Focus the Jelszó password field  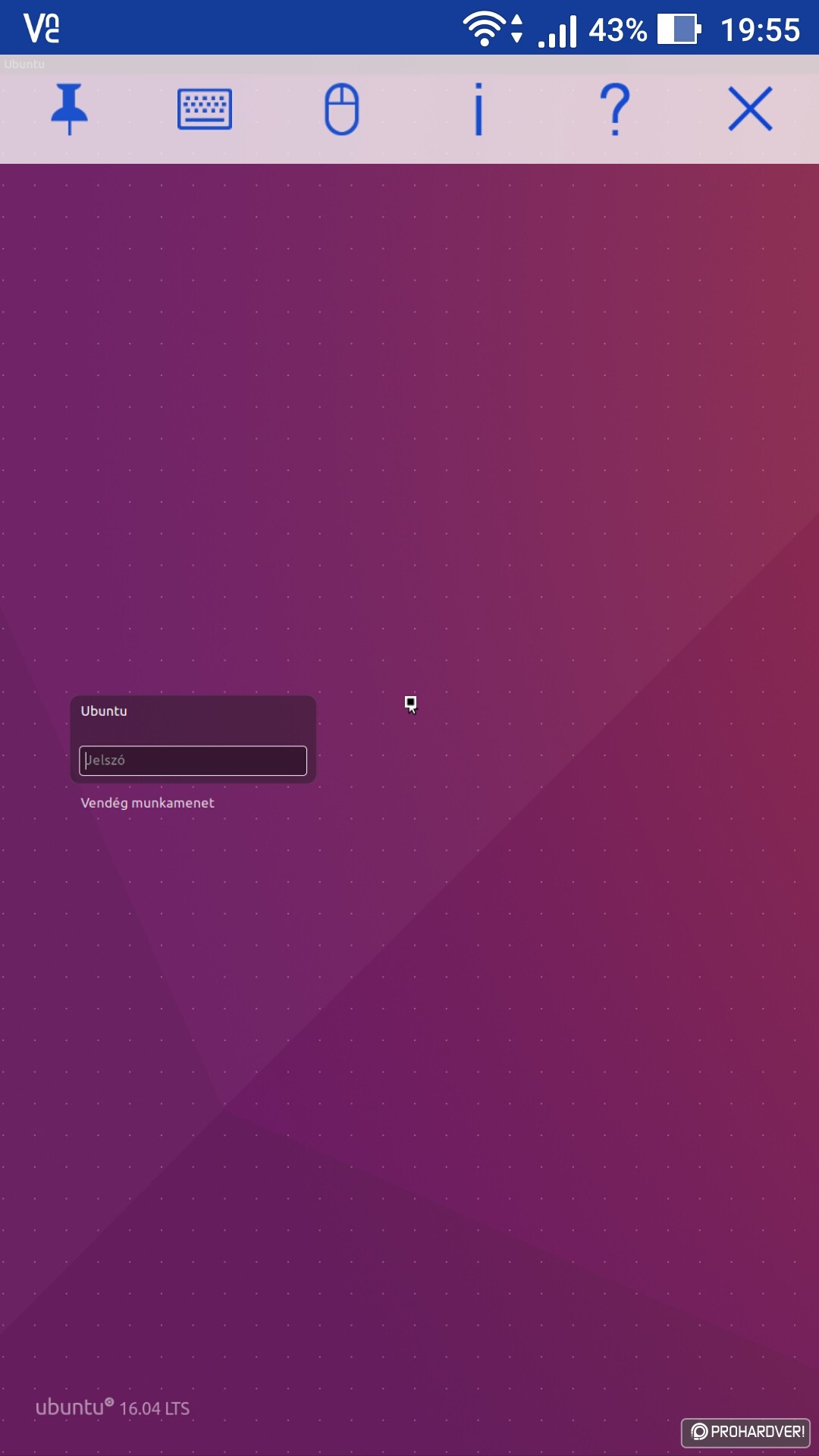pyautogui.click(x=193, y=761)
